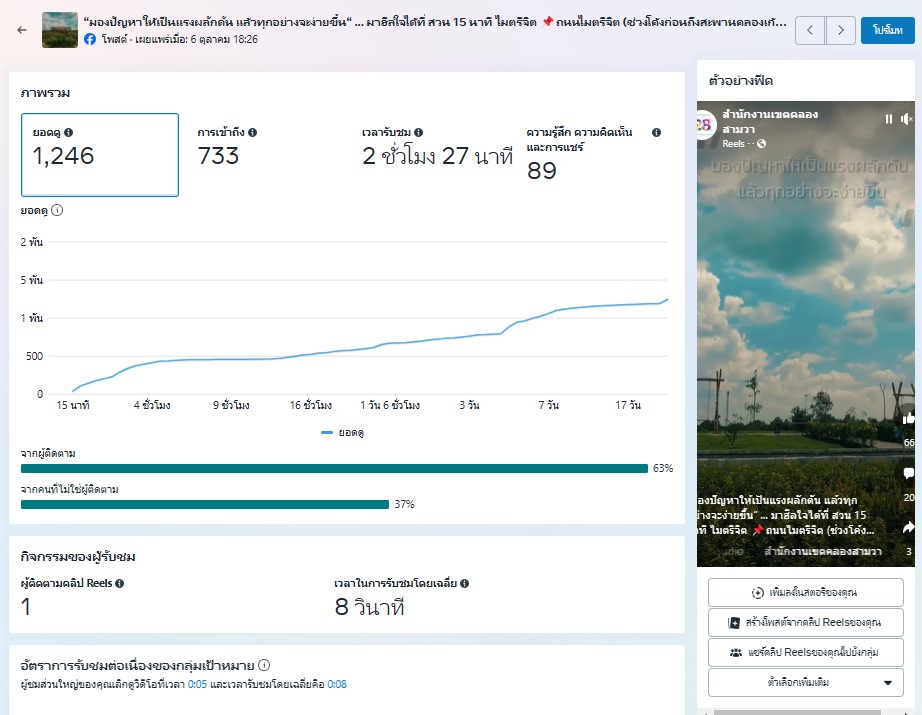Click เพิ่มลงในสตอรี่ของคุณ button

tap(805, 592)
